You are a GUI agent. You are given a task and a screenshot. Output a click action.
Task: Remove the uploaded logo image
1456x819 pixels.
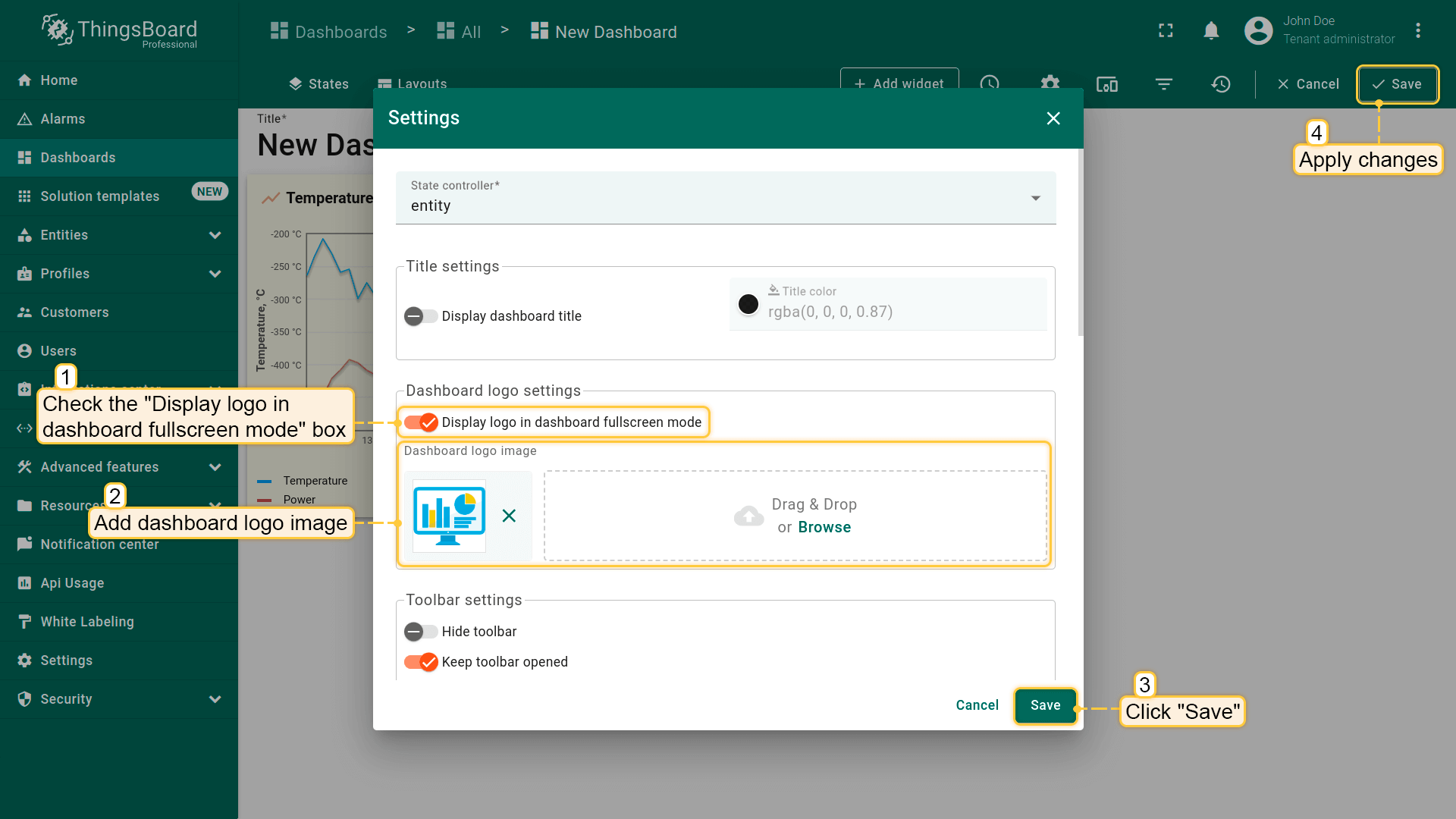509,516
